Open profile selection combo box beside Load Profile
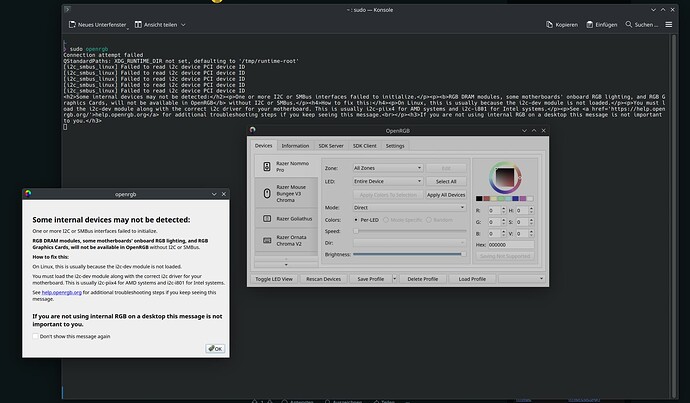This screenshot has width=690, height=403. click(x=521, y=279)
